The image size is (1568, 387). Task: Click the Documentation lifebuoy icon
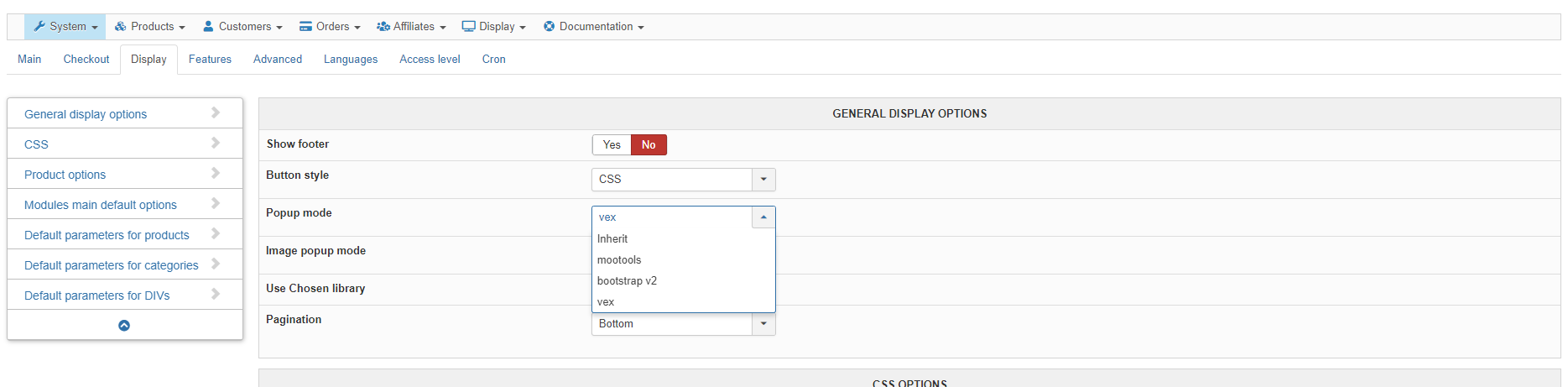pyautogui.click(x=549, y=27)
